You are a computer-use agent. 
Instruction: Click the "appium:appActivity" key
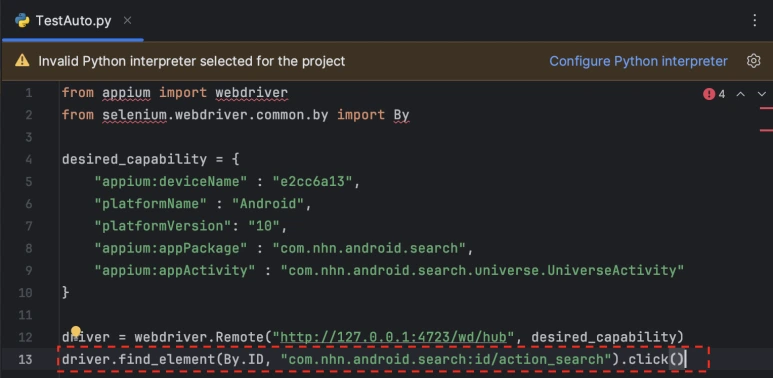[175, 271]
